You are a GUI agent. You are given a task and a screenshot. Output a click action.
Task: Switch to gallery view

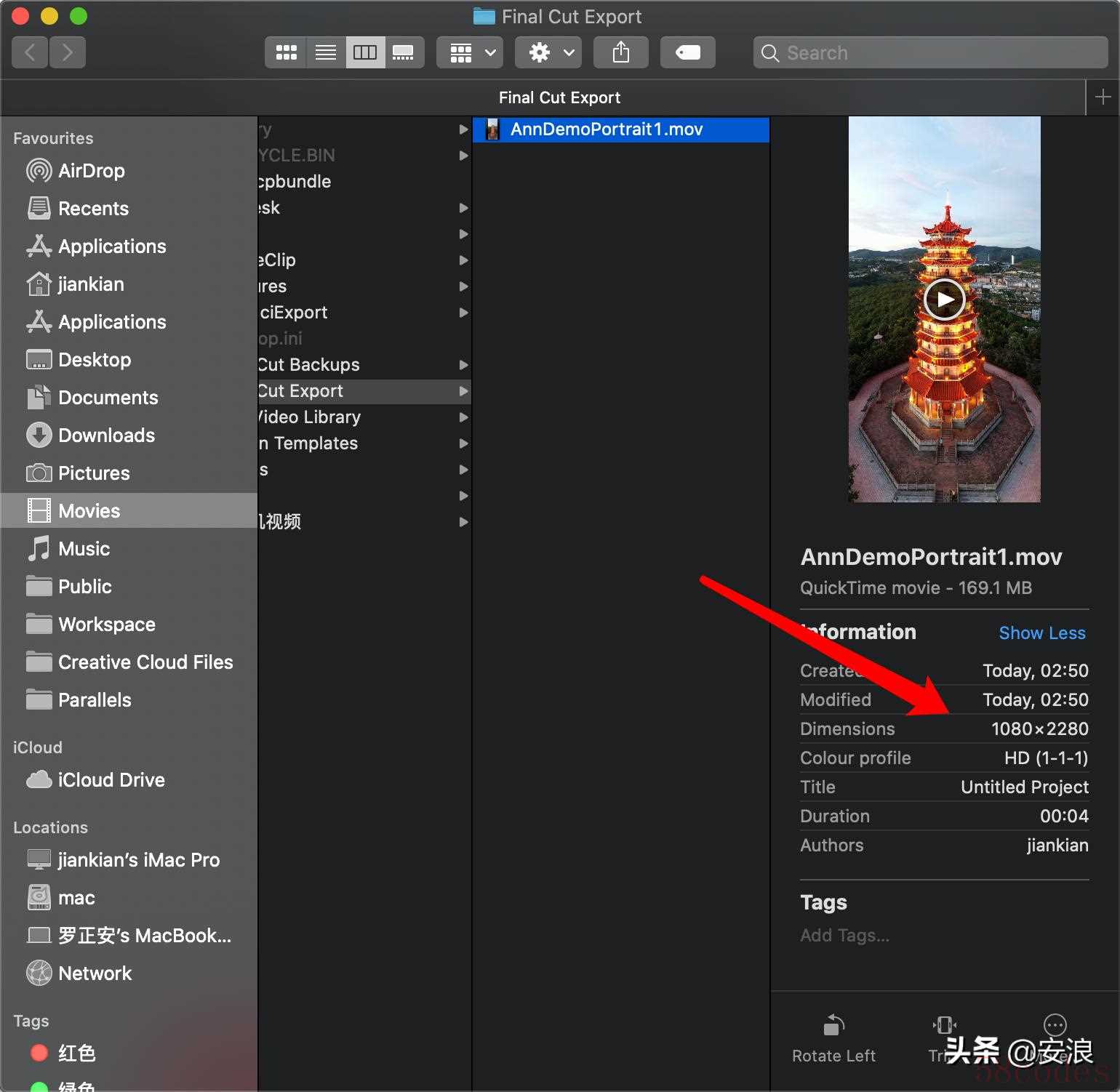(x=404, y=52)
